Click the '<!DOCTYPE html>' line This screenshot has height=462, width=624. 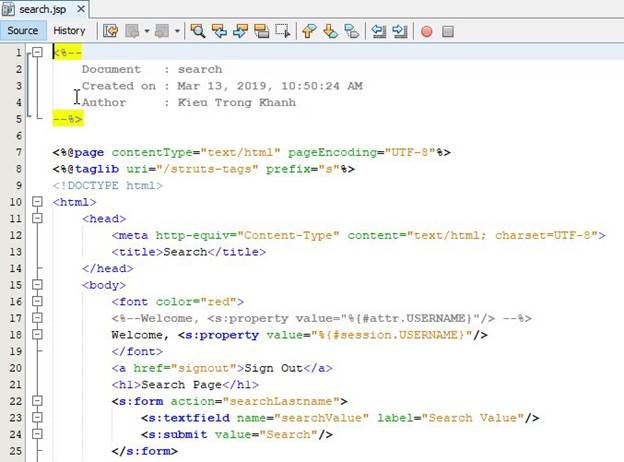tap(107, 185)
